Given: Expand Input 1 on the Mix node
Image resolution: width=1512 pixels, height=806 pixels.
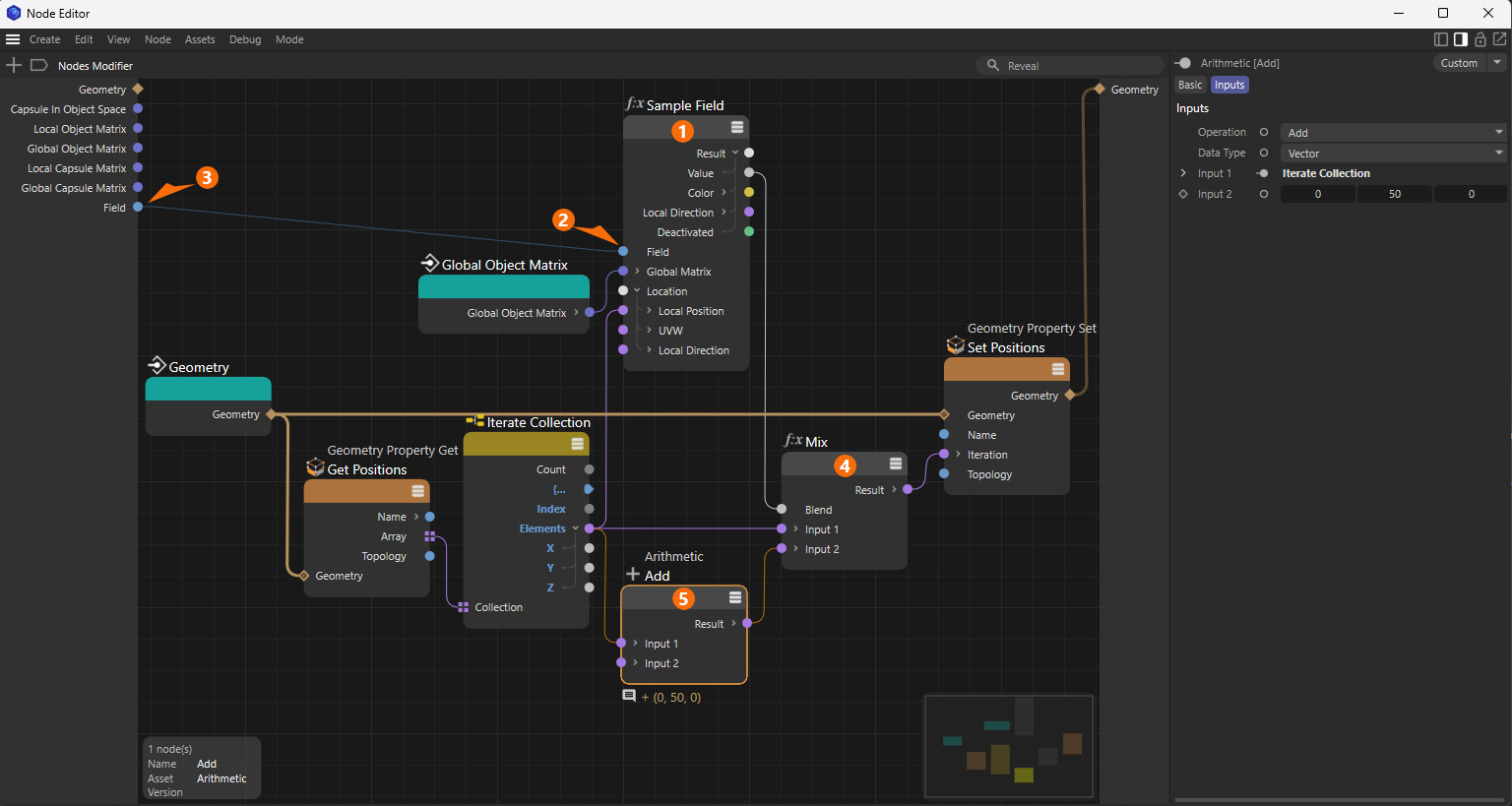Looking at the screenshot, I should [x=795, y=528].
